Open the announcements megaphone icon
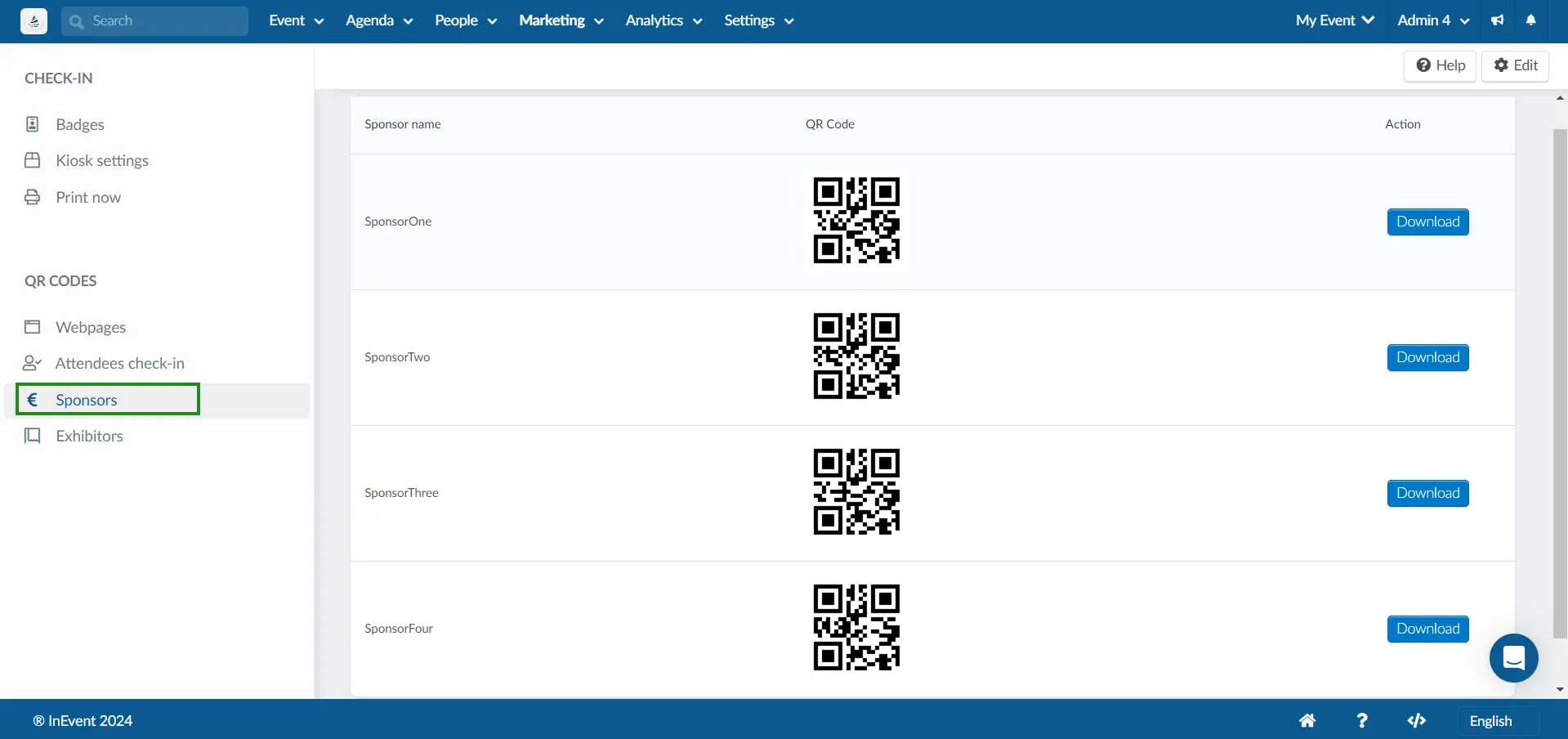The image size is (1568, 739). pos(1497,20)
